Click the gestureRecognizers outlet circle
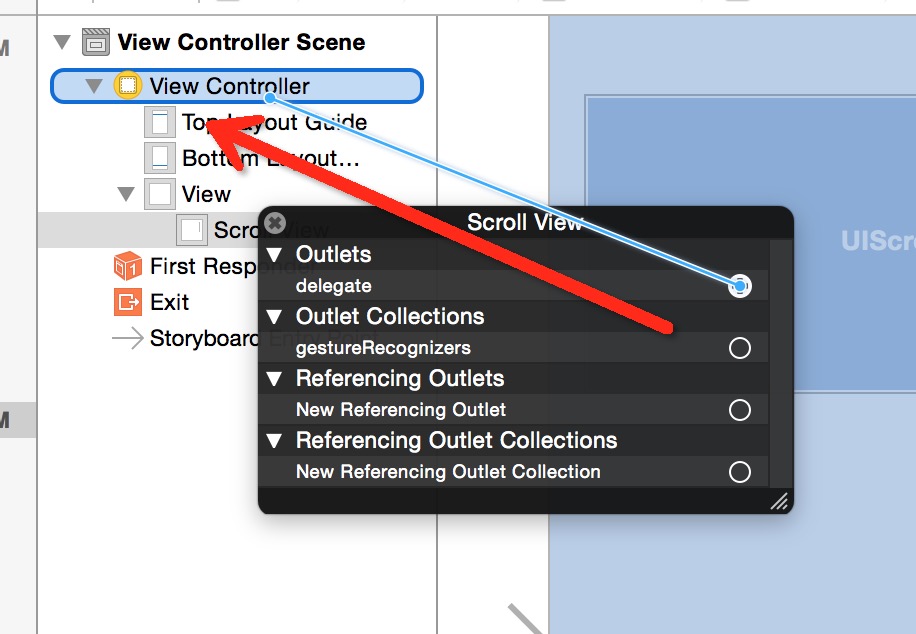The height and width of the screenshot is (634, 916). [740, 348]
